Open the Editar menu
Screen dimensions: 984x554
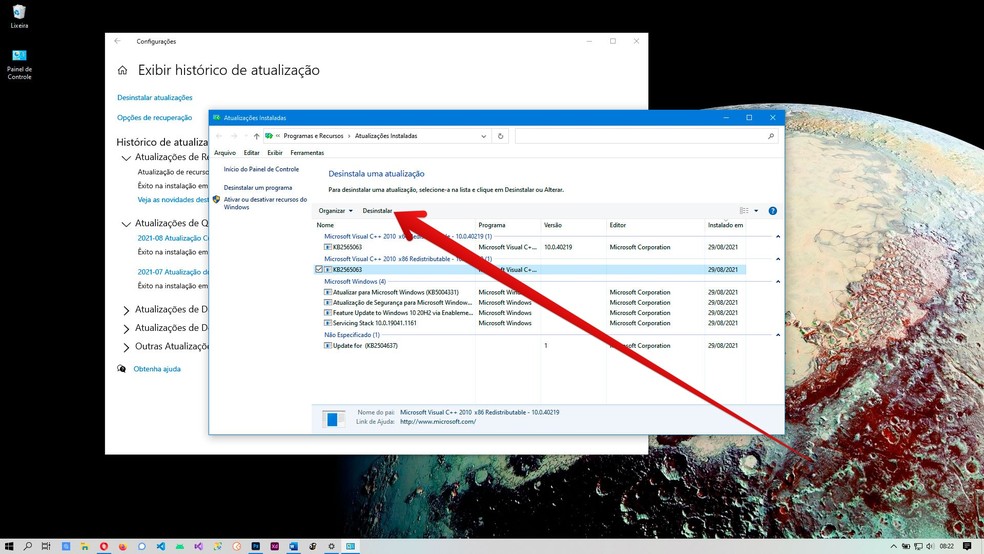(x=252, y=152)
